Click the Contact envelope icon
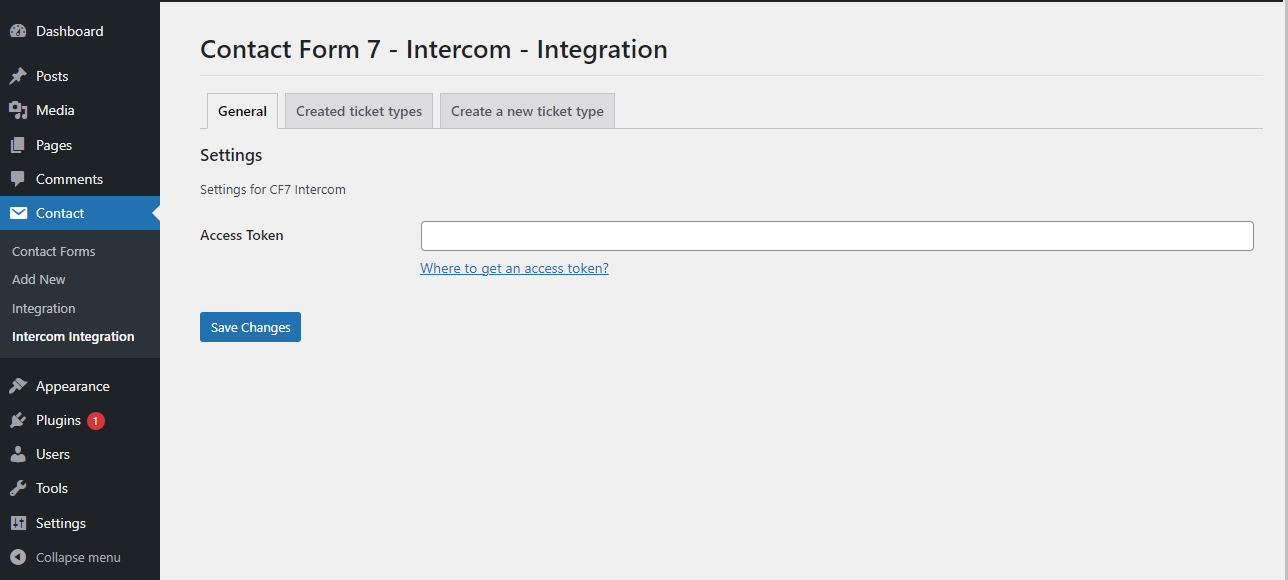Image resolution: width=1288 pixels, height=580 pixels. pos(18,213)
